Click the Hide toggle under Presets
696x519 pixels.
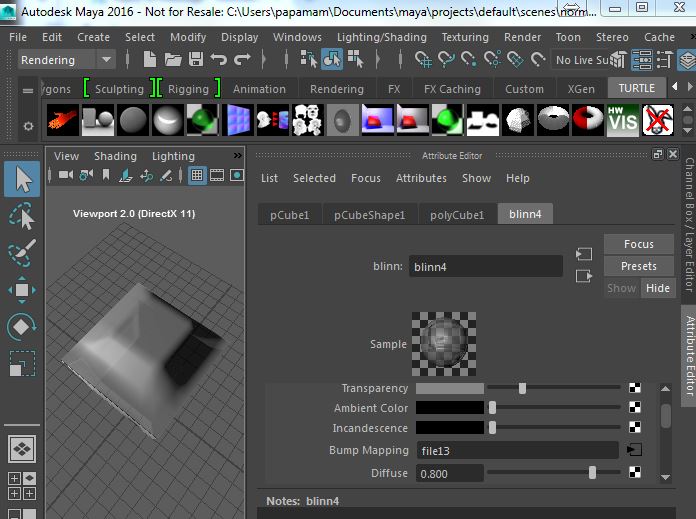coord(658,288)
